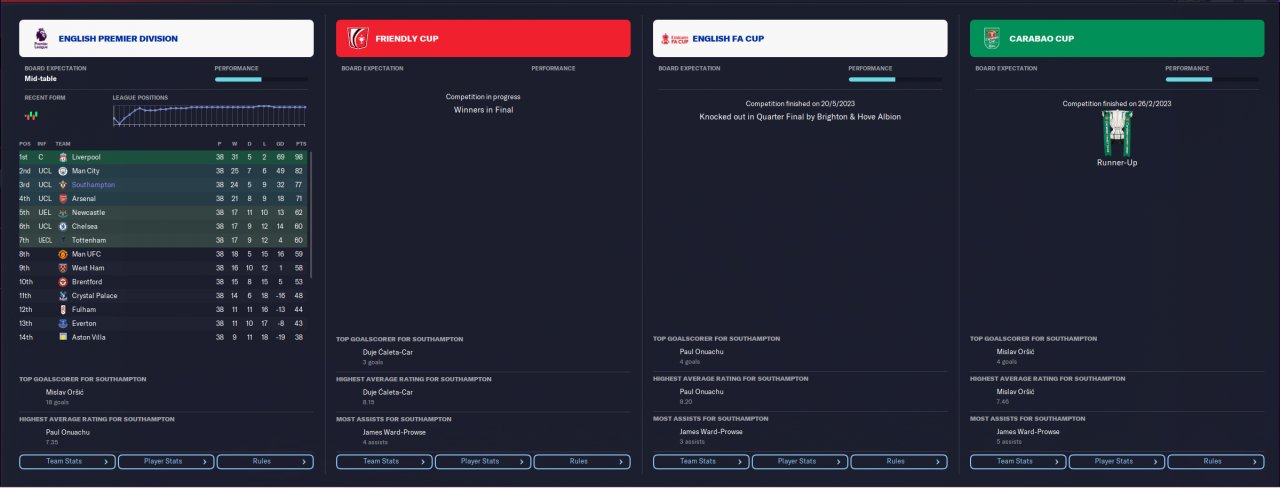This screenshot has width=1280, height=488.
Task: Open Carabao Cup Player Stats
Action: (1117, 462)
